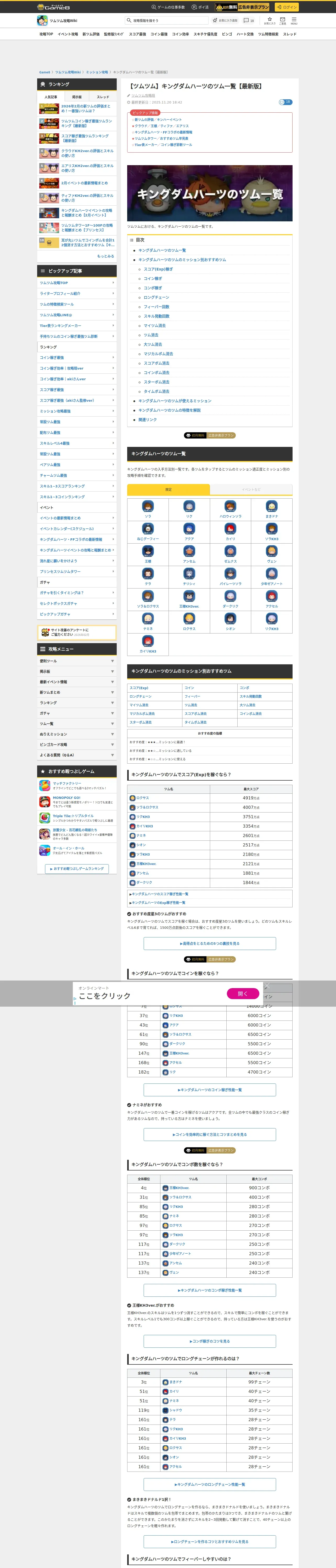Click the Game8 logo in header
Screen dimensions: 336x1568
coord(54,7)
